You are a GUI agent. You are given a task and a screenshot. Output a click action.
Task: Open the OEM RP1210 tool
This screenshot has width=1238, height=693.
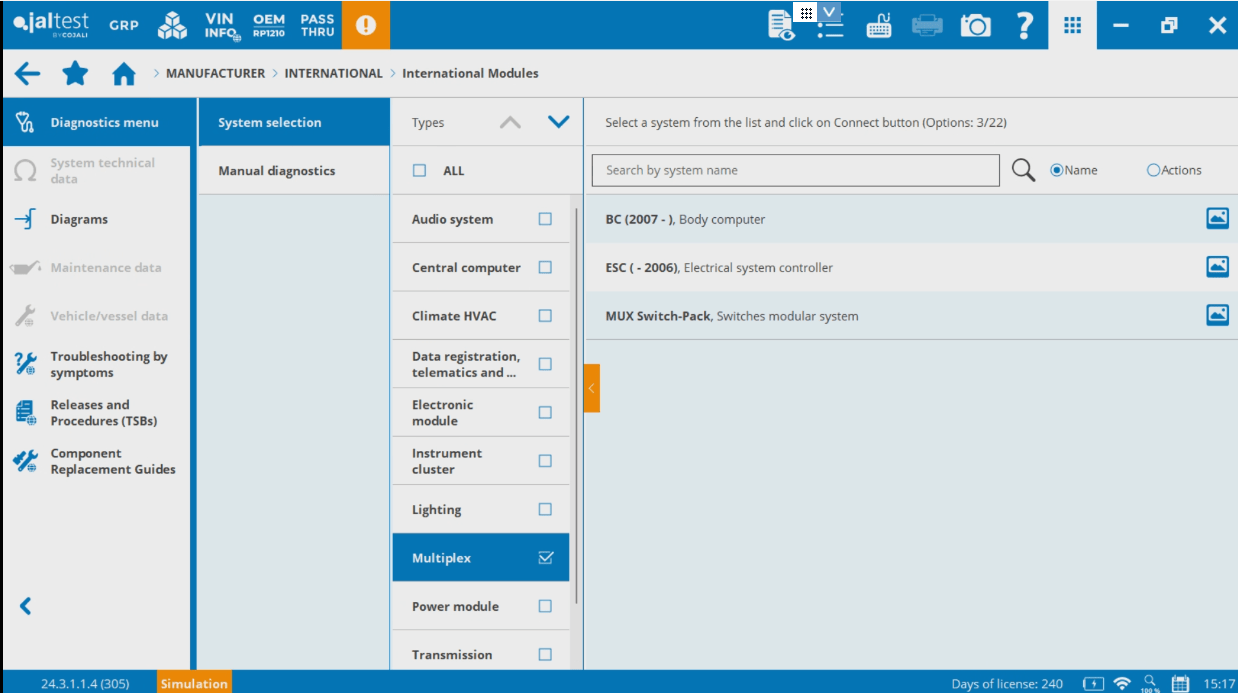pyautogui.click(x=269, y=25)
